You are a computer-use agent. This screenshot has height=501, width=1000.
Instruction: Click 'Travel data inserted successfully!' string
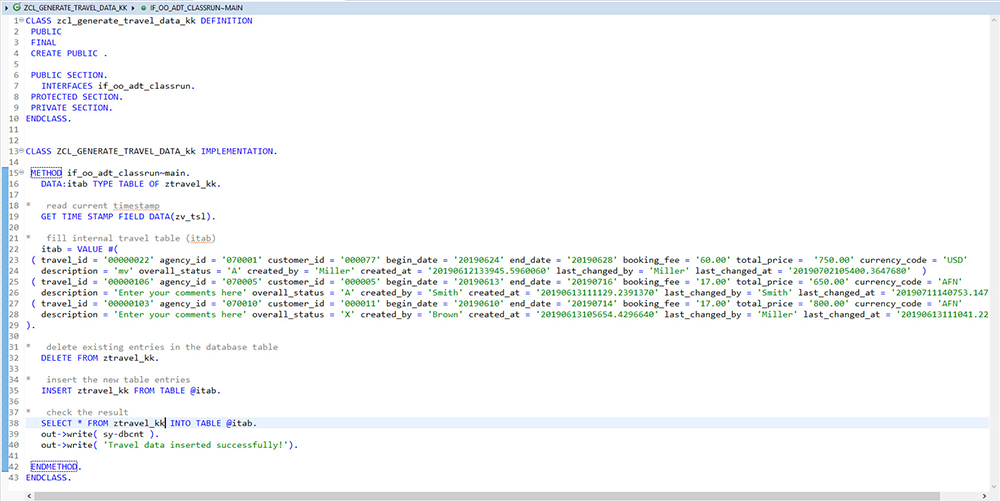point(196,445)
